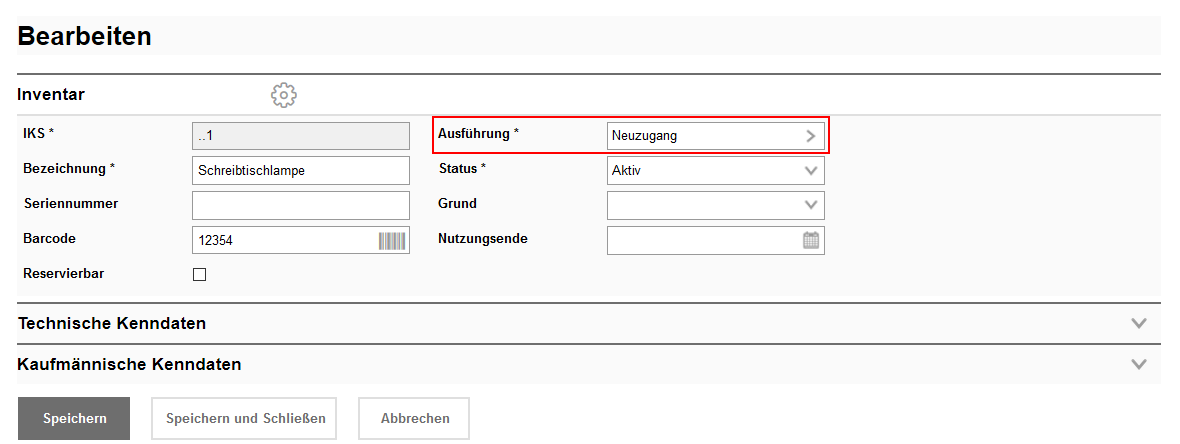Click into the empty Seriennummer field

click(x=301, y=205)
